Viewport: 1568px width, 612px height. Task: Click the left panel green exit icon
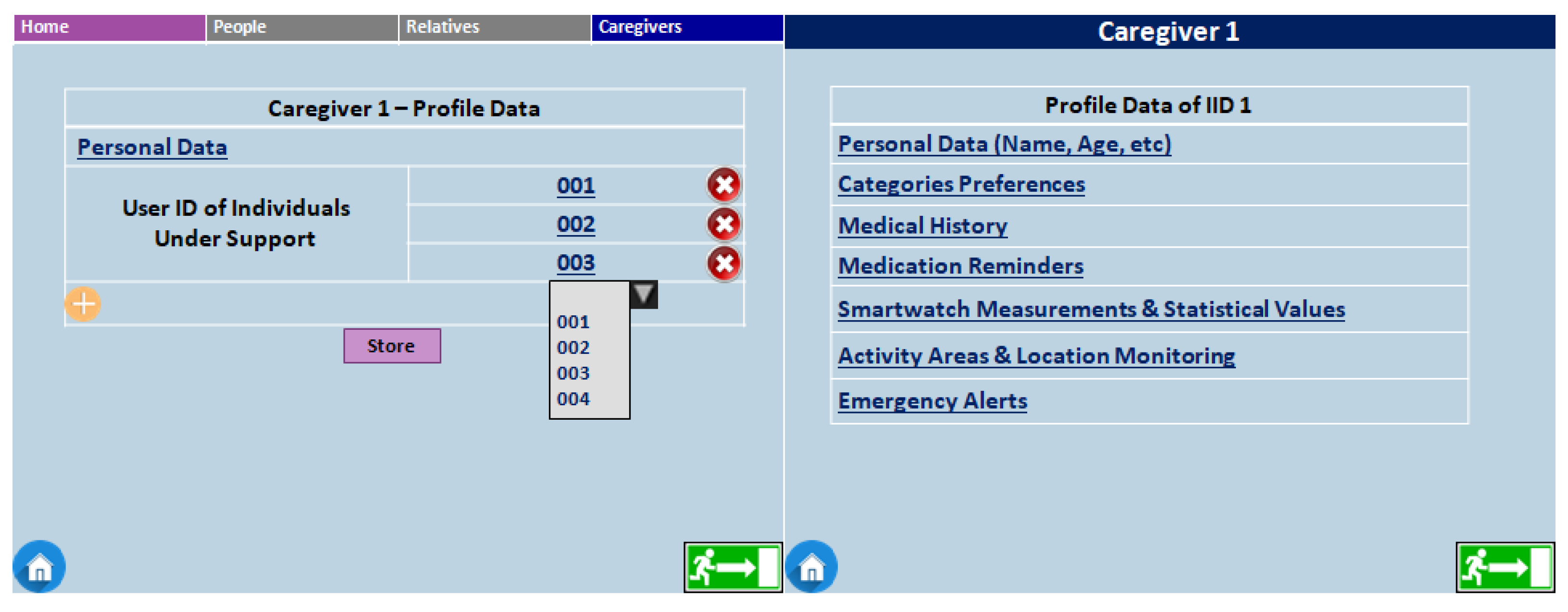(x=733, y=567)
